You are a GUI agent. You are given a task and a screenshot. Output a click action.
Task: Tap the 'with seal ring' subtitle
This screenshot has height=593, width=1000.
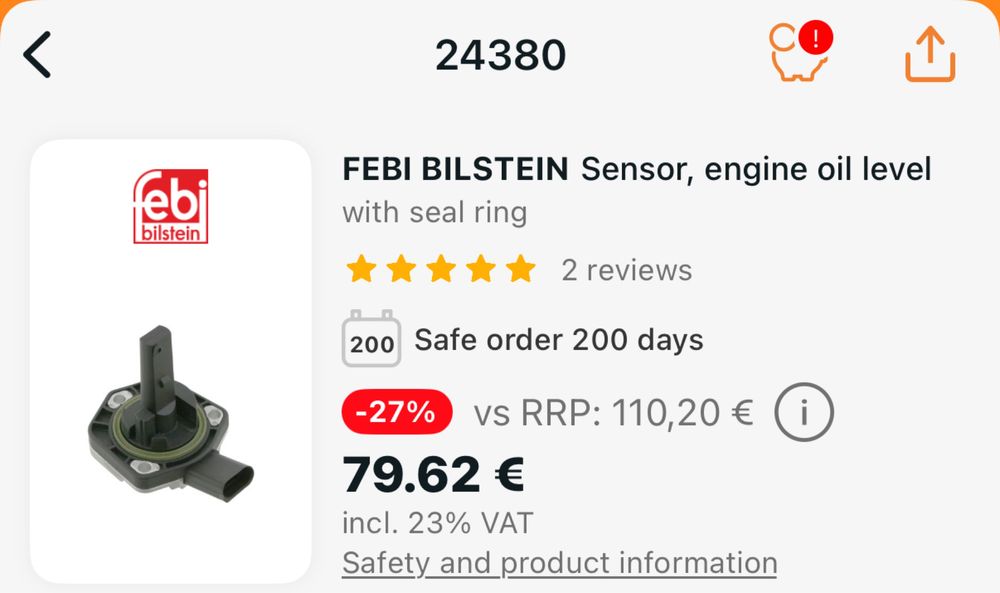click(x=434, y=212)
